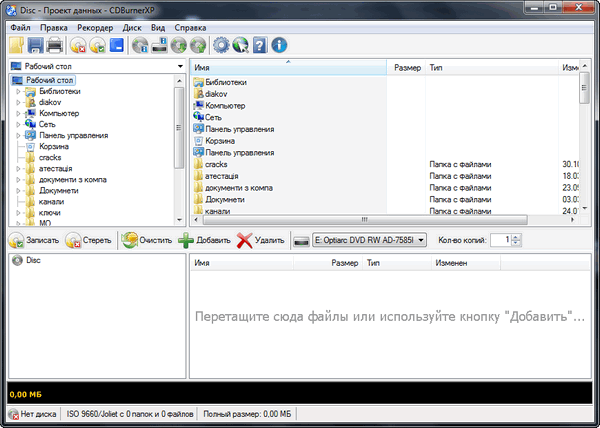Image resolution: width=600 pixels, height=428 pixels.
Task: Open the Справка menu
Action: coord(190,26)
